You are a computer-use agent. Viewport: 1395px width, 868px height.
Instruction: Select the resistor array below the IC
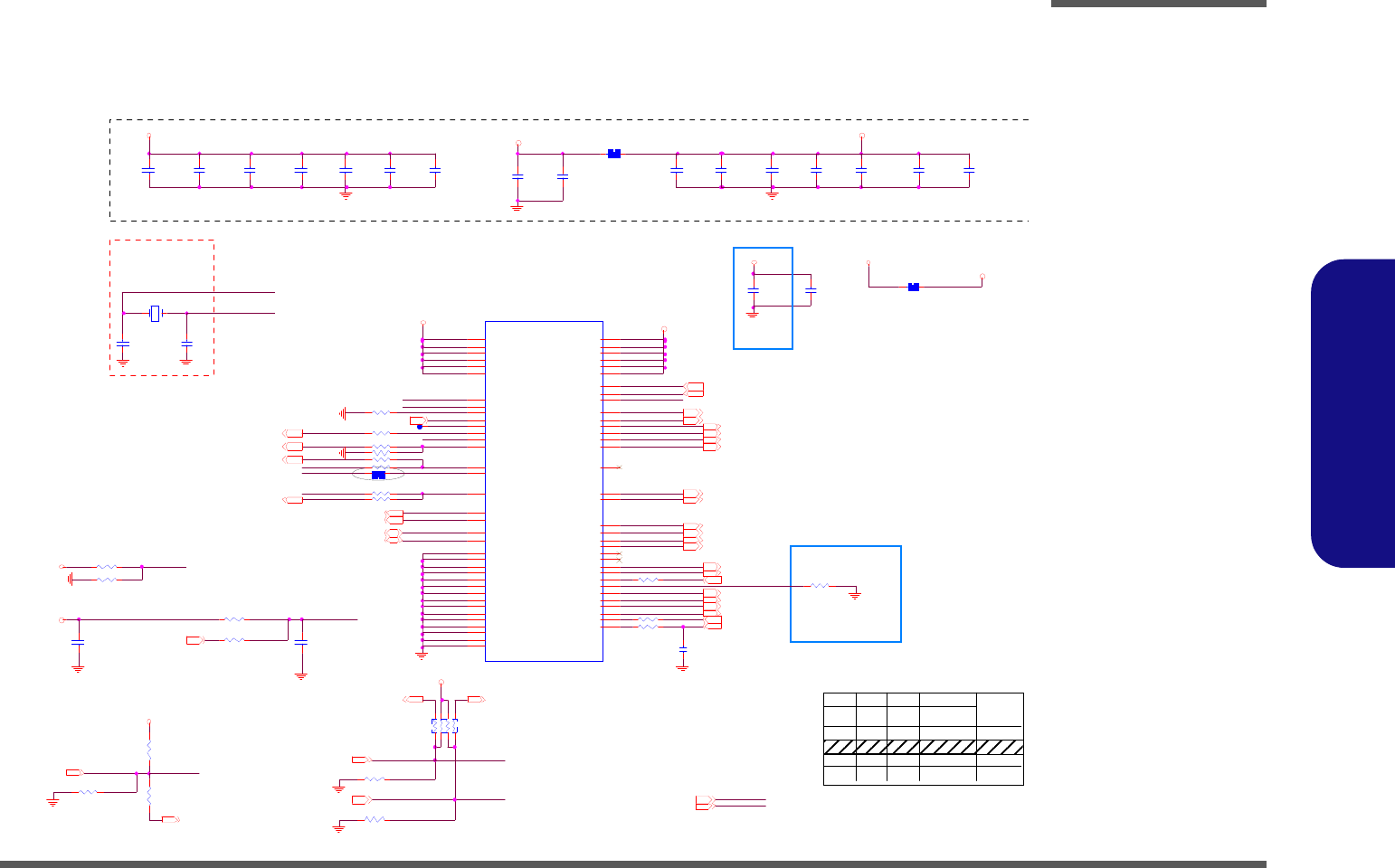(x=444, y=727)
